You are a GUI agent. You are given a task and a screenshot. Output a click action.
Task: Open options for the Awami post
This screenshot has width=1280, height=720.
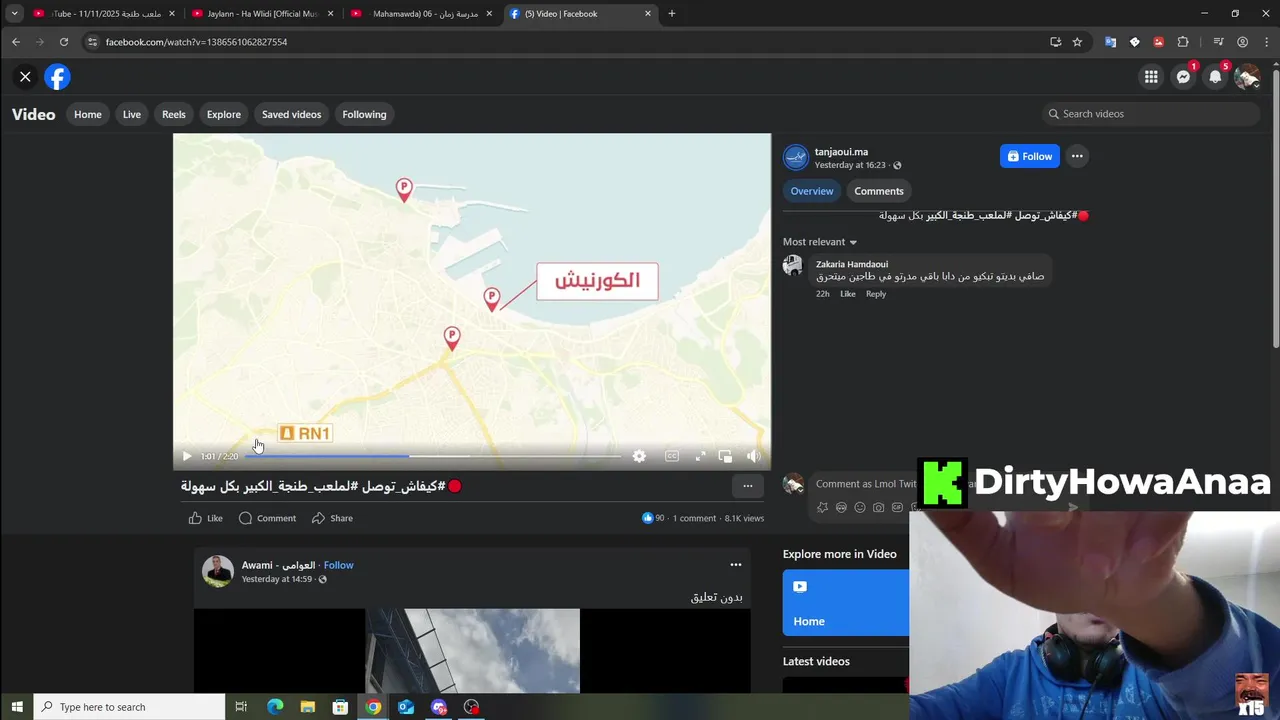click(736, 565)
